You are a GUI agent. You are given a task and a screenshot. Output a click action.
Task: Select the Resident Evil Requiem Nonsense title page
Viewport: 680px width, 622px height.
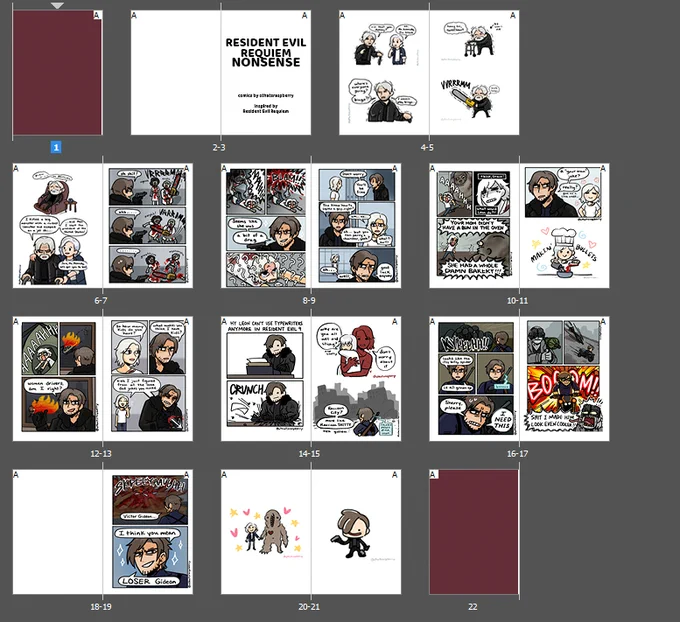[x=266, y=72]
